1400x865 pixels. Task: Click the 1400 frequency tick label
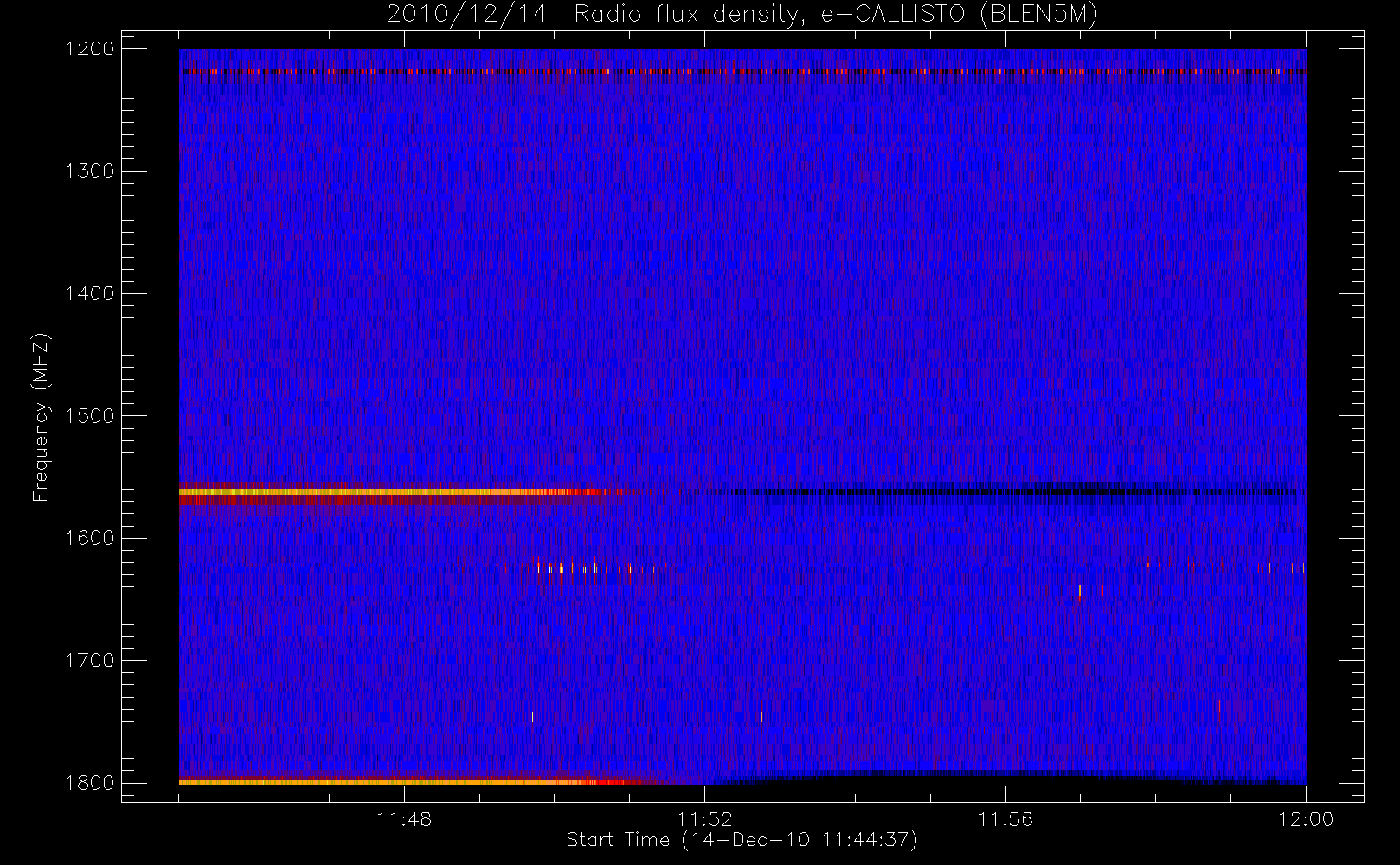click(90, 293)
